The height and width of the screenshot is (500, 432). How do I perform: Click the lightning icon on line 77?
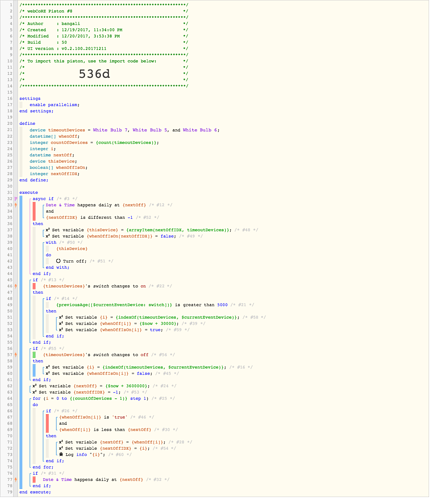(x=15, y=481)
